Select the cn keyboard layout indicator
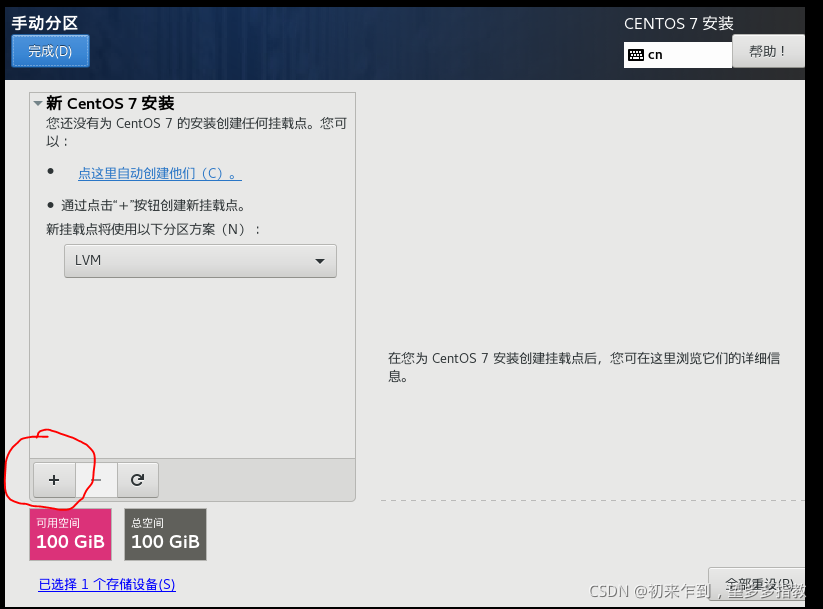 pyautogui.click(x=678, y=55)
